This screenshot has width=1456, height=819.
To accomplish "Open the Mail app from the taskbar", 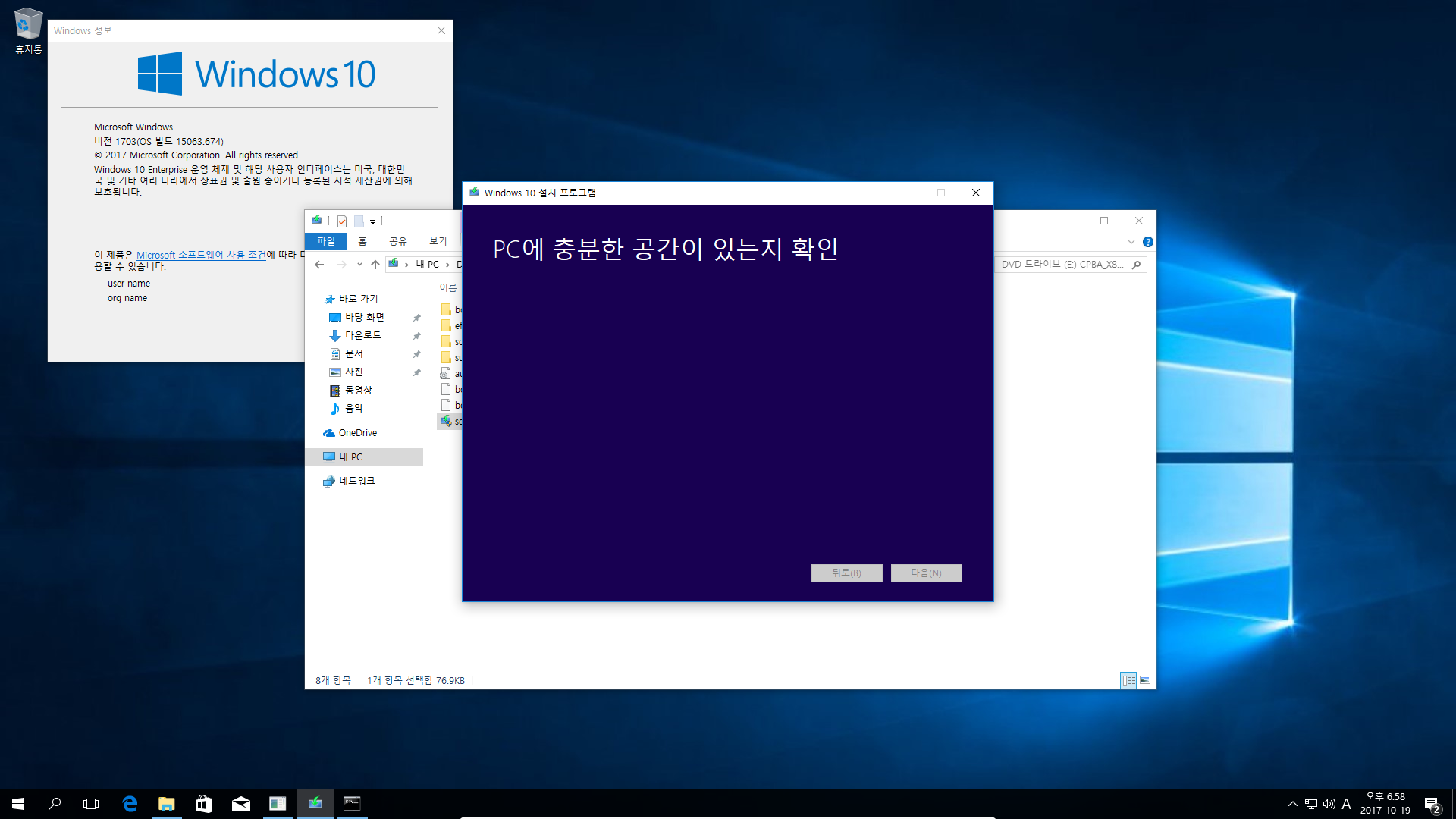I will click(241, 804).
